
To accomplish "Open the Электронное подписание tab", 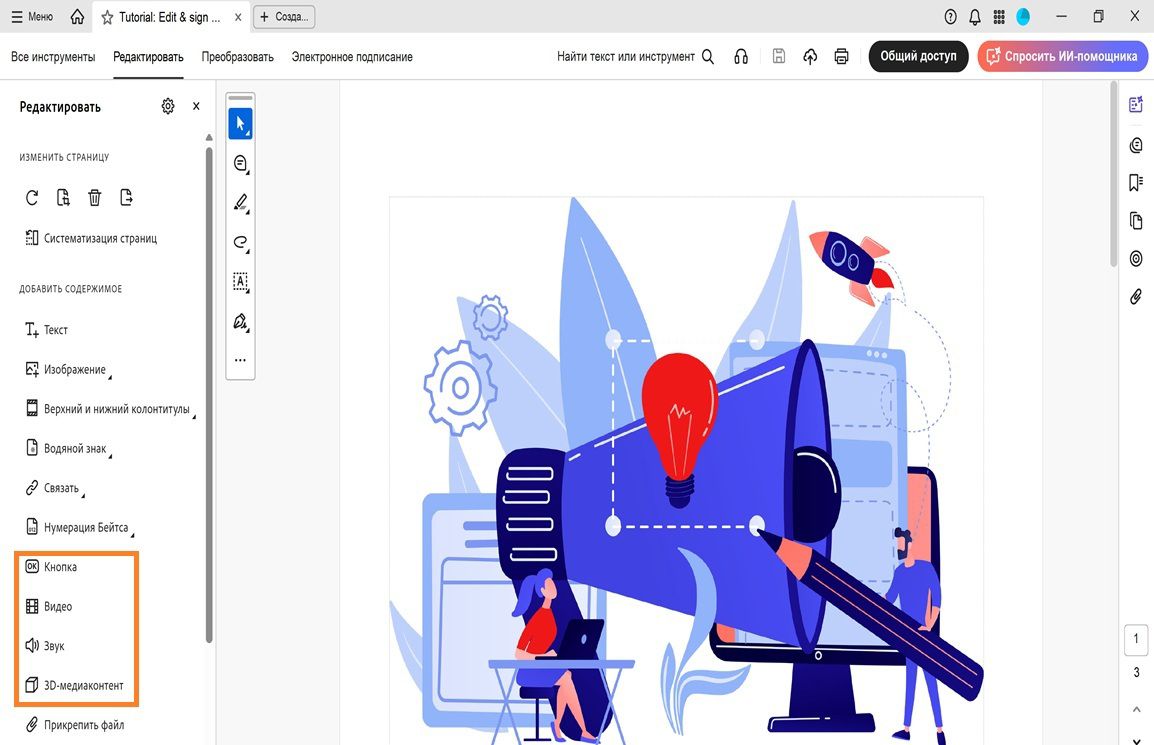I will point(352,57).
